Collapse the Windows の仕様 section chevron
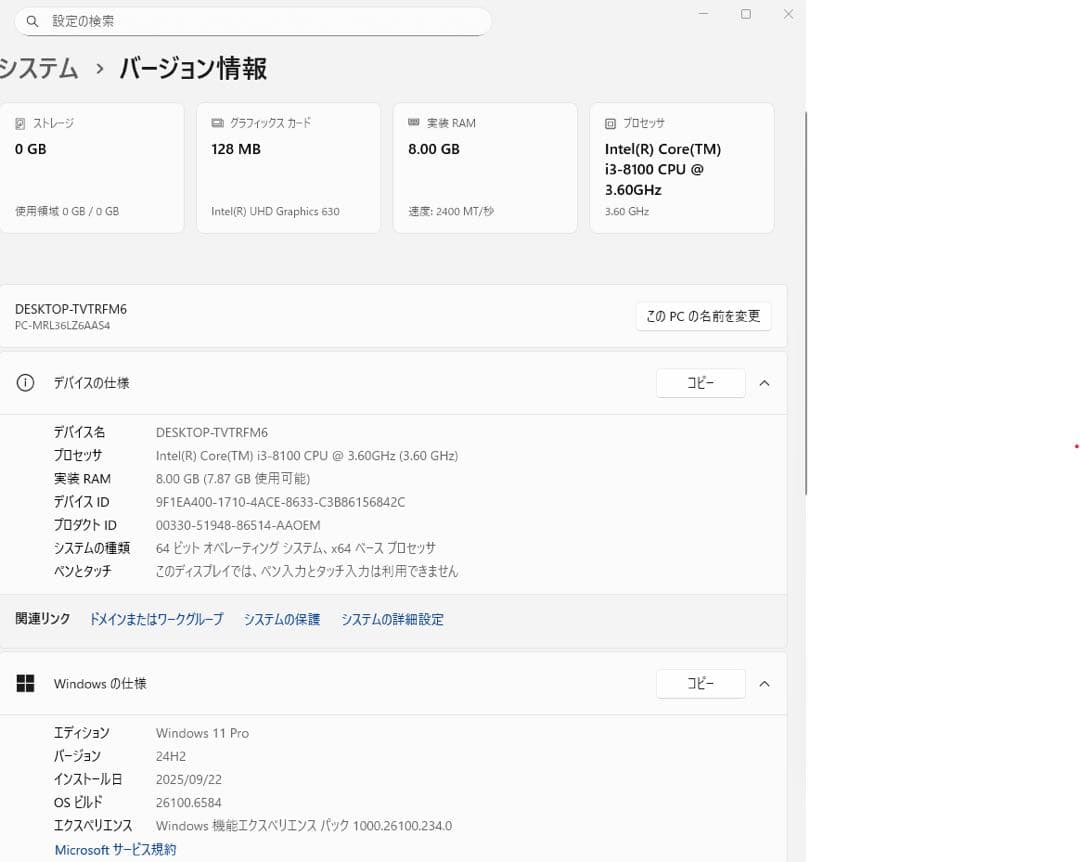This screenshot has height=862, width=1080. click(x=764, y=683)
